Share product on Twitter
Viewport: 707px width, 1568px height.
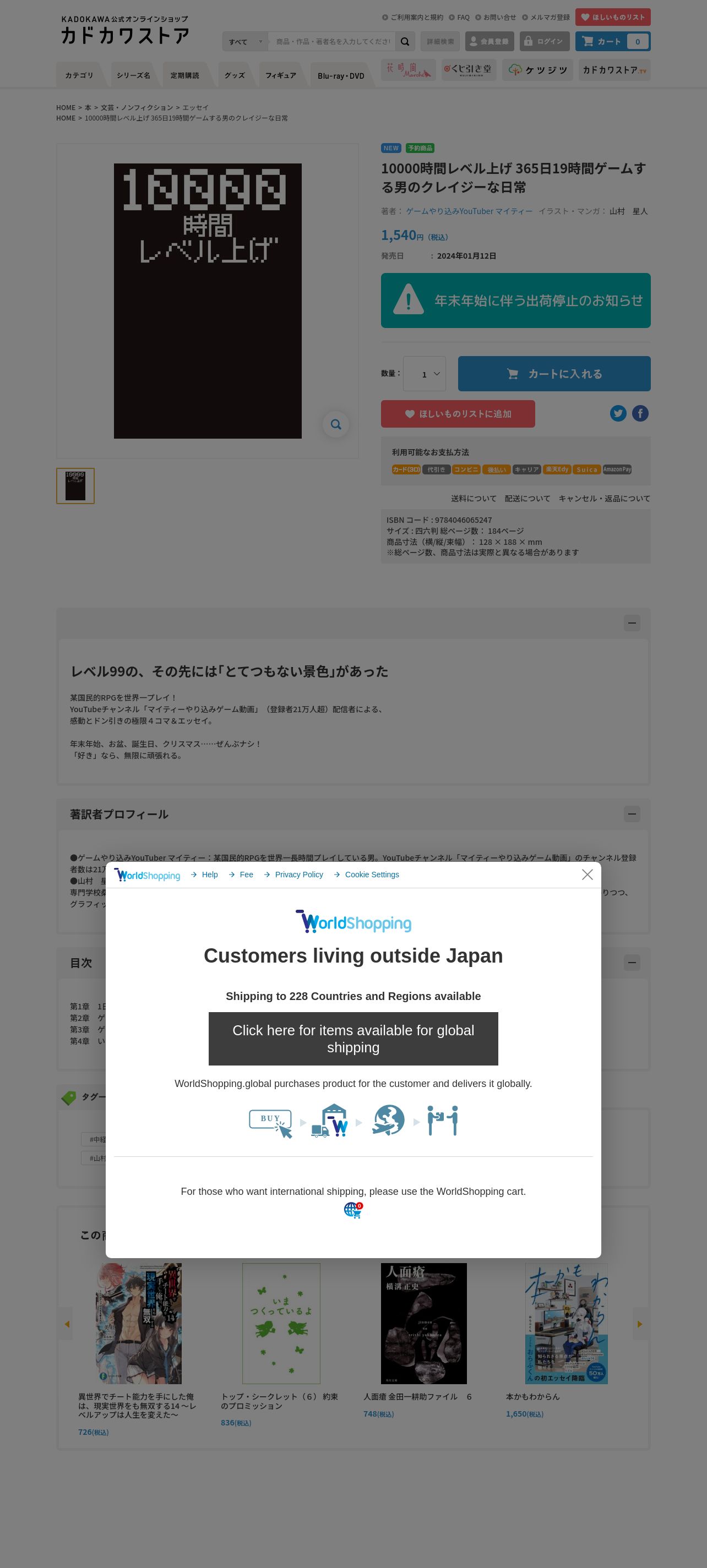point(618,413)
